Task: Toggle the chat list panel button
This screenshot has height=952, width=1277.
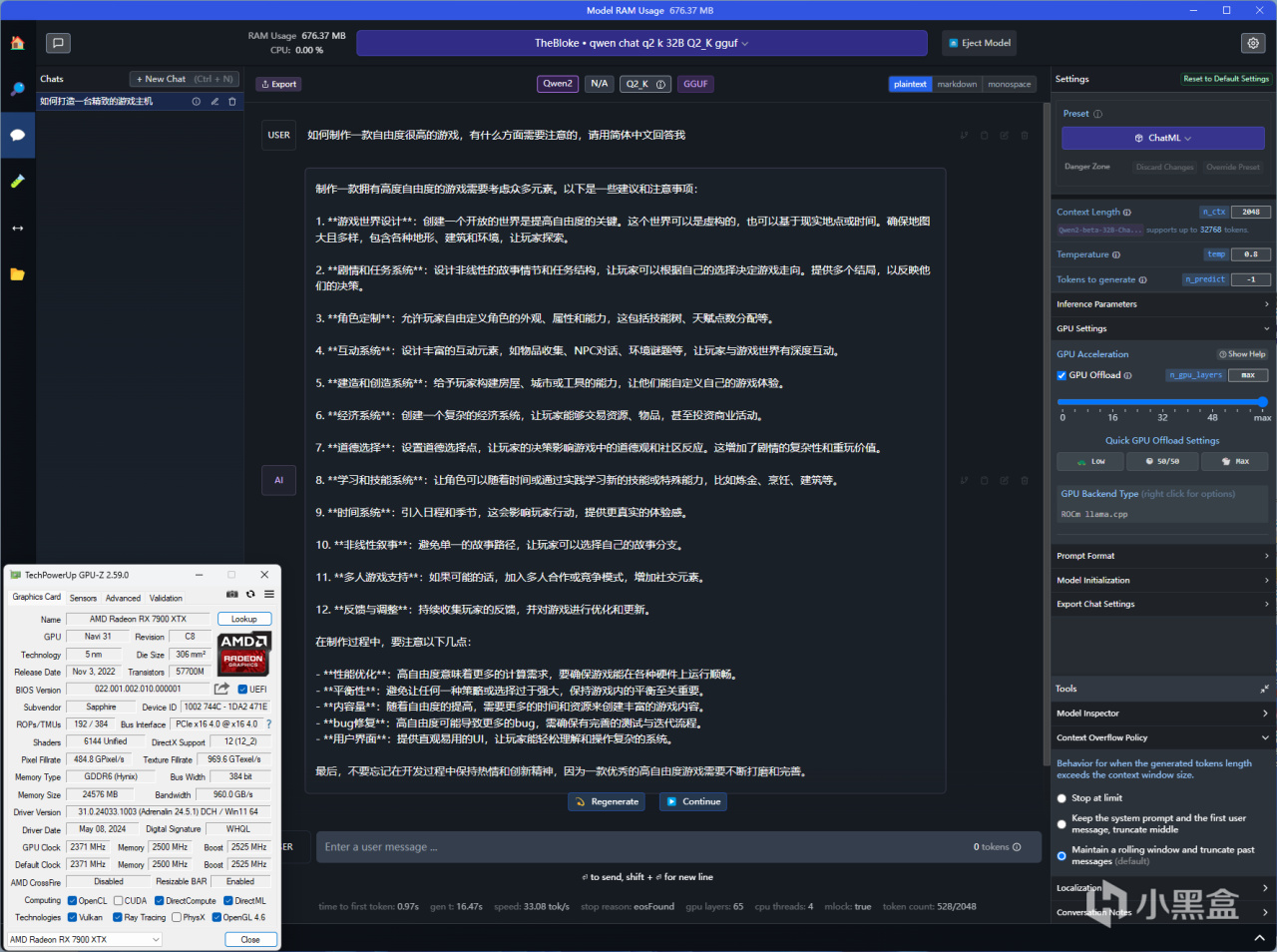Action: click(58, 43)
